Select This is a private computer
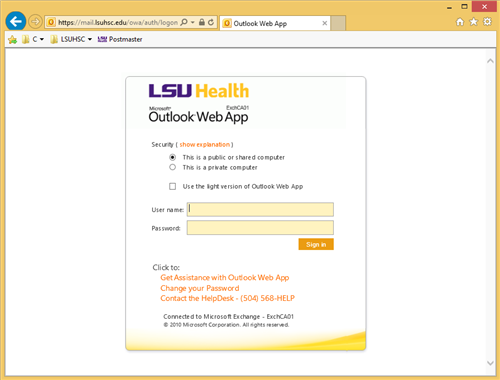 [172, 167]
